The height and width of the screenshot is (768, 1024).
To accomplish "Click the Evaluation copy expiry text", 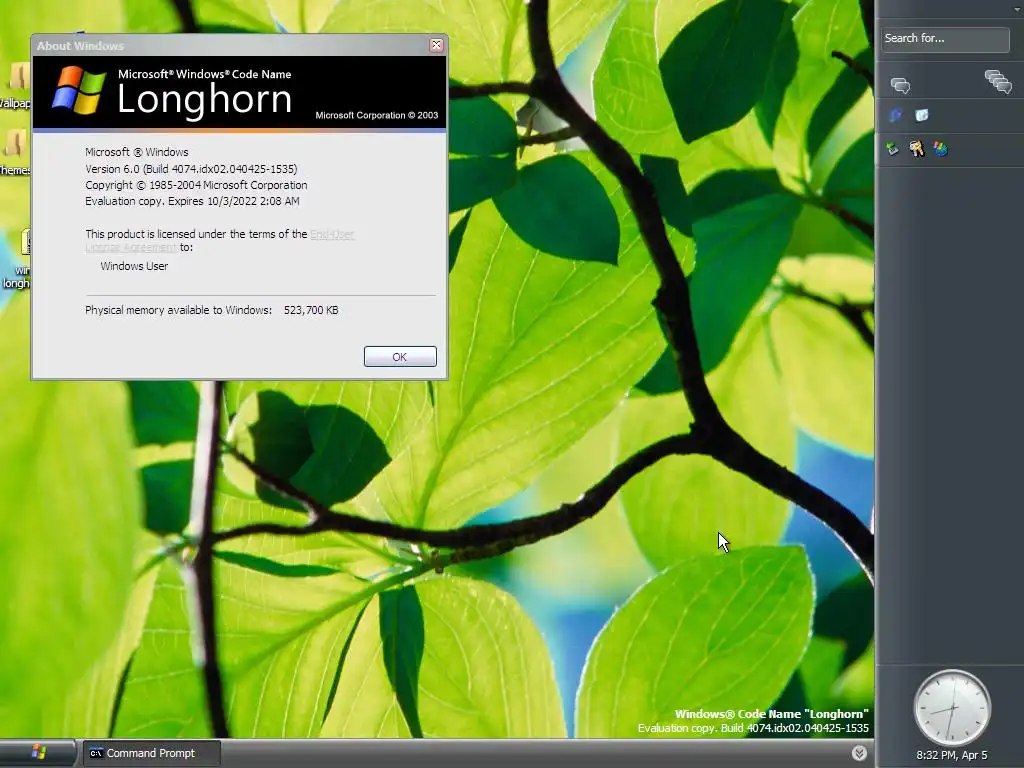I will pyautogui.click(x=192, y=201).
